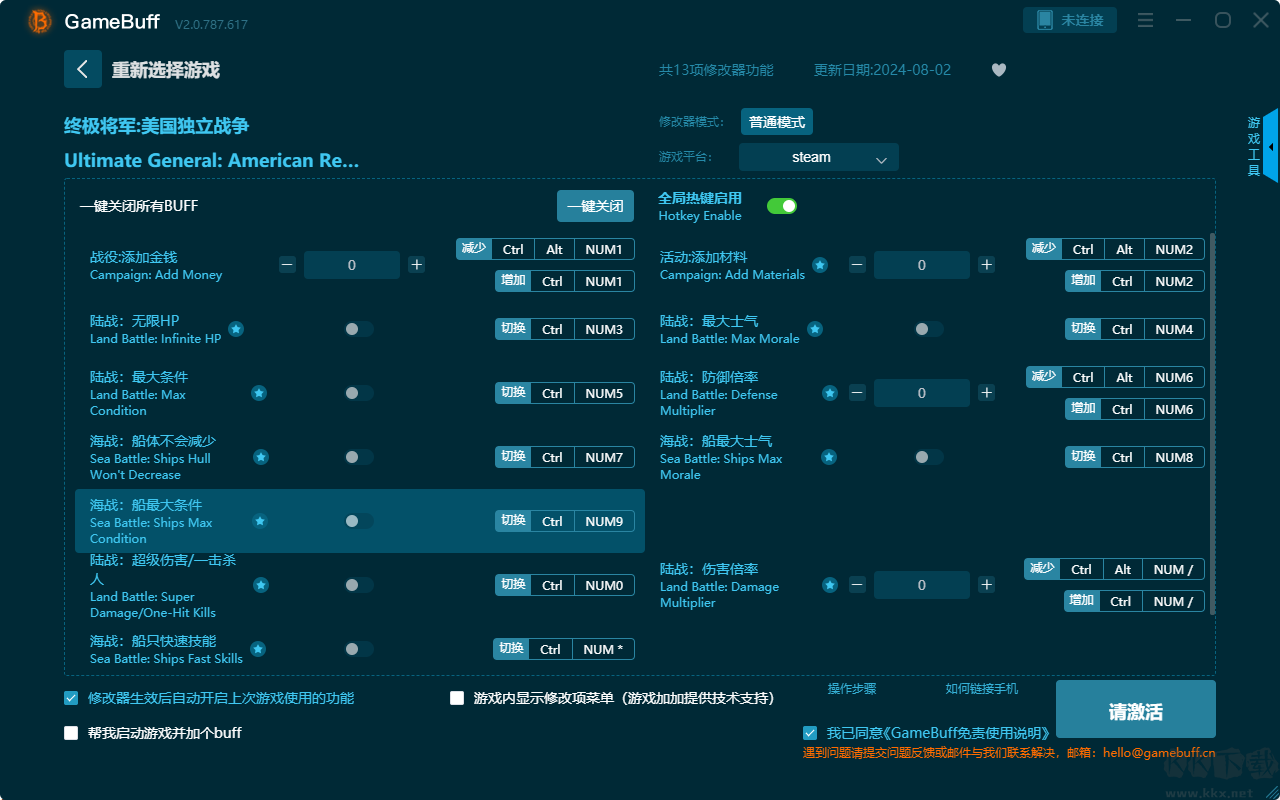The height and width of the screenshot is (800, 1280).
Task: Click Add Money value input field
Action: click(x=352, y=265)
